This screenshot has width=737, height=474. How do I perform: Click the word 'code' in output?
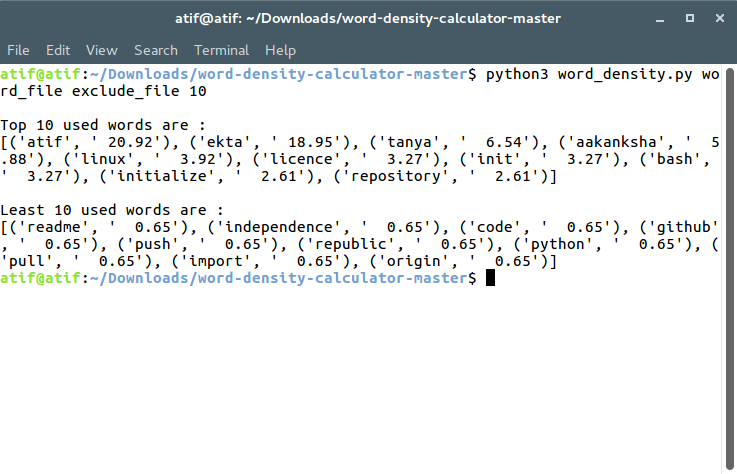click(x=494, y=227)
